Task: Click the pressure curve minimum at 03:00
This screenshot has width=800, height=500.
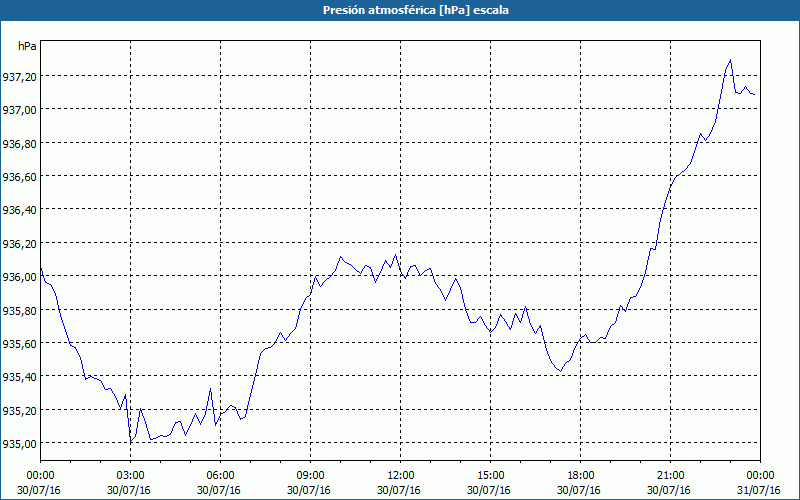Action: [131, 441]
